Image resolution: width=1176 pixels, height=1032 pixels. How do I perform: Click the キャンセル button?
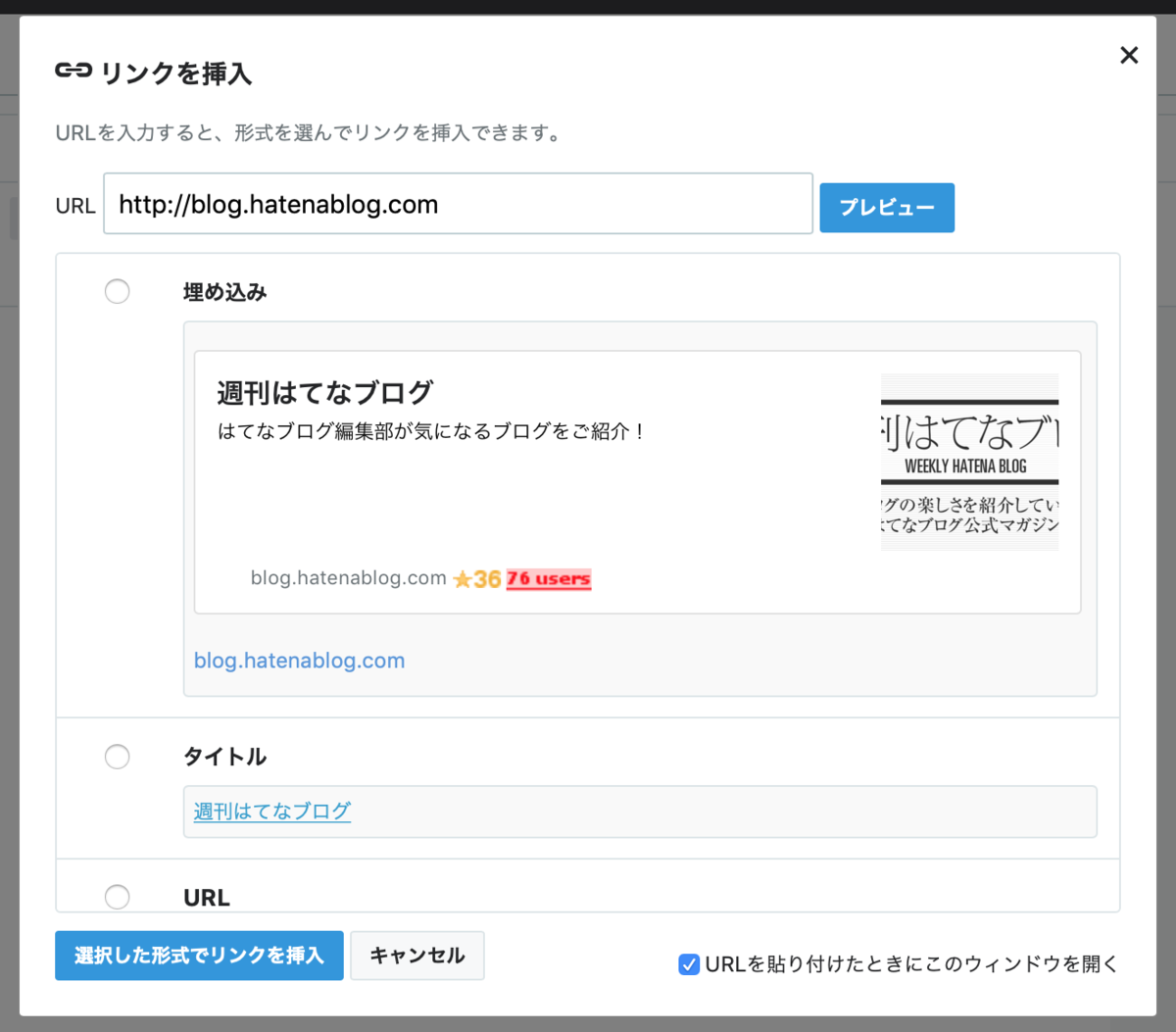[417, 956]
